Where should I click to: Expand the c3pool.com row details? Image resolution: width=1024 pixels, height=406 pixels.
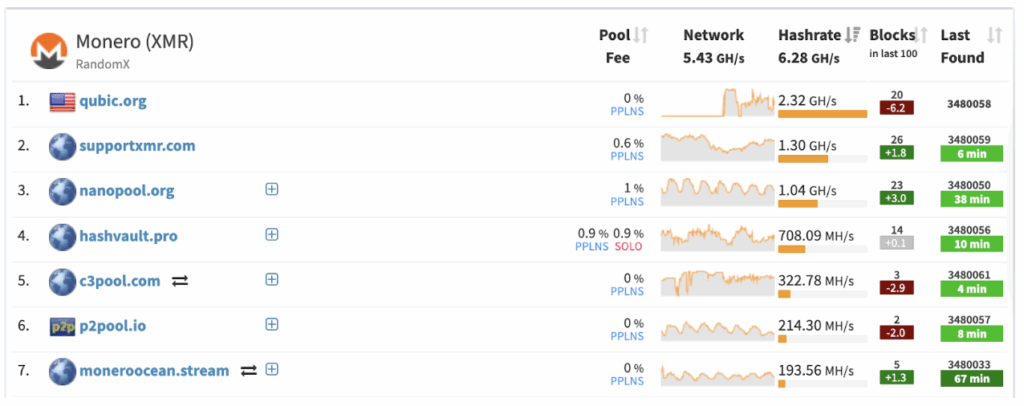(272, 279)
